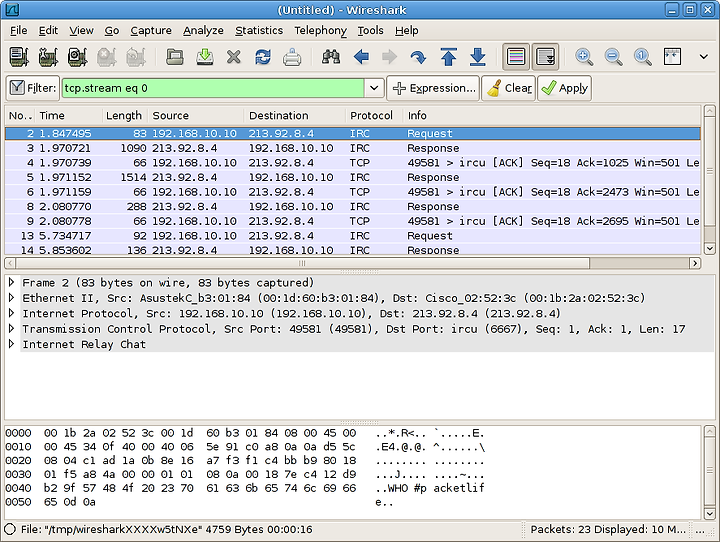Screen dimensions: 720x542
Task: Open the Edit menu
Action: [48, 30]
